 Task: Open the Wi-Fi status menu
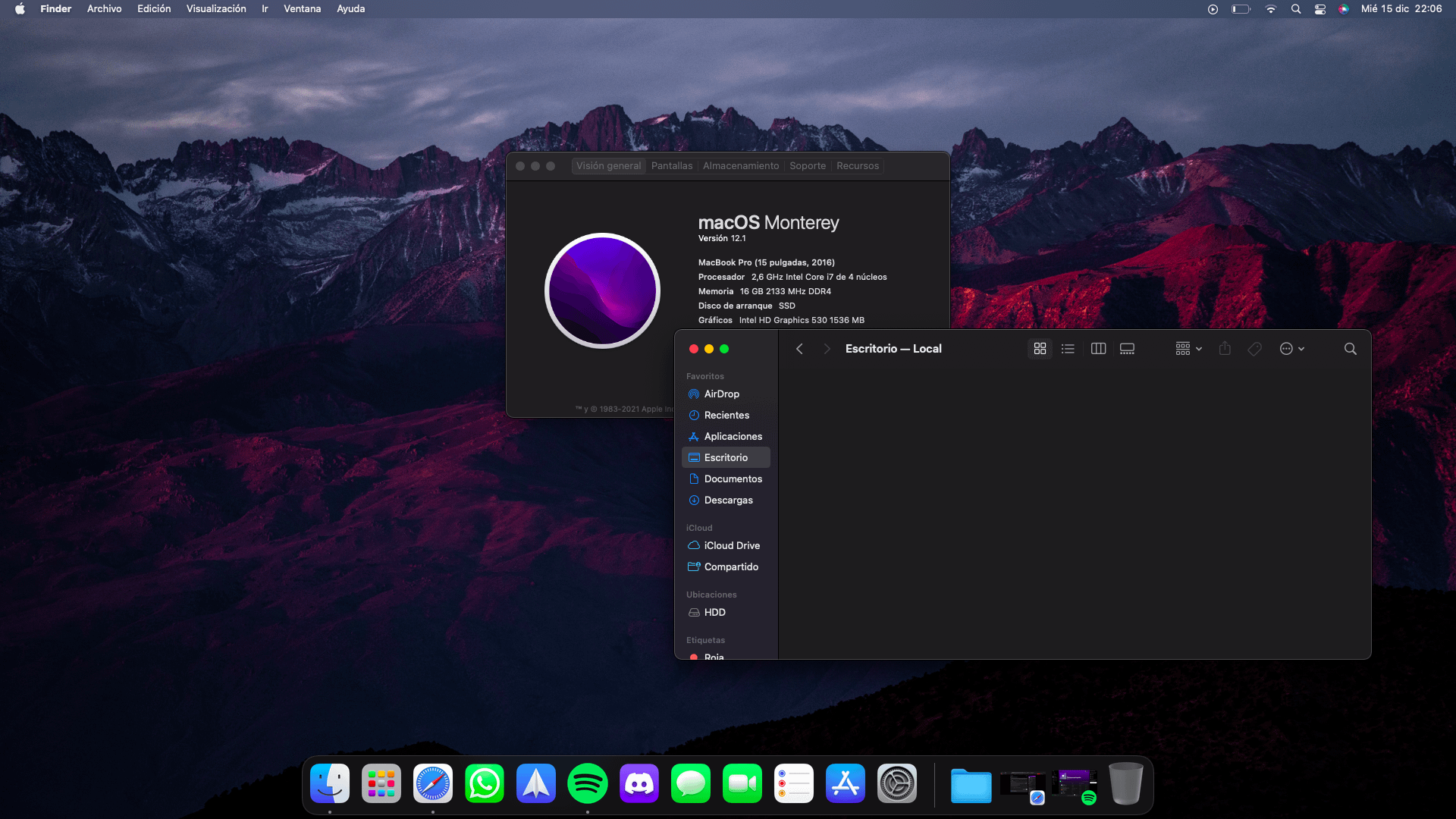coord(1271,9)
